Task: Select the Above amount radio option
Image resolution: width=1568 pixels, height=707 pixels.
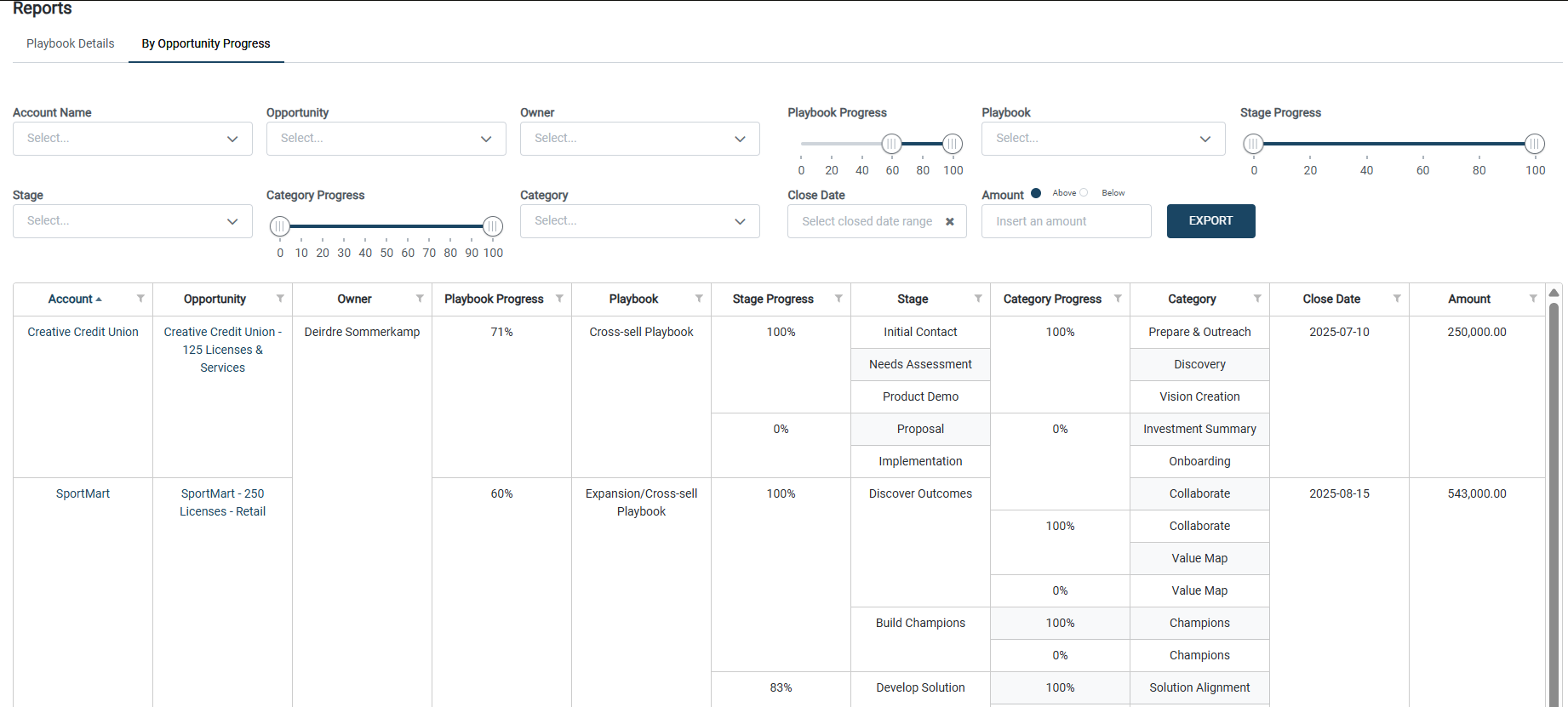Action: pos(1036,193)
